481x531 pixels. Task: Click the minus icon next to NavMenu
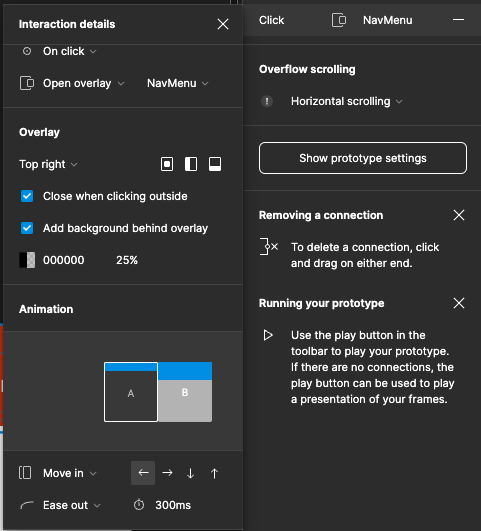(x=458, y=20)
